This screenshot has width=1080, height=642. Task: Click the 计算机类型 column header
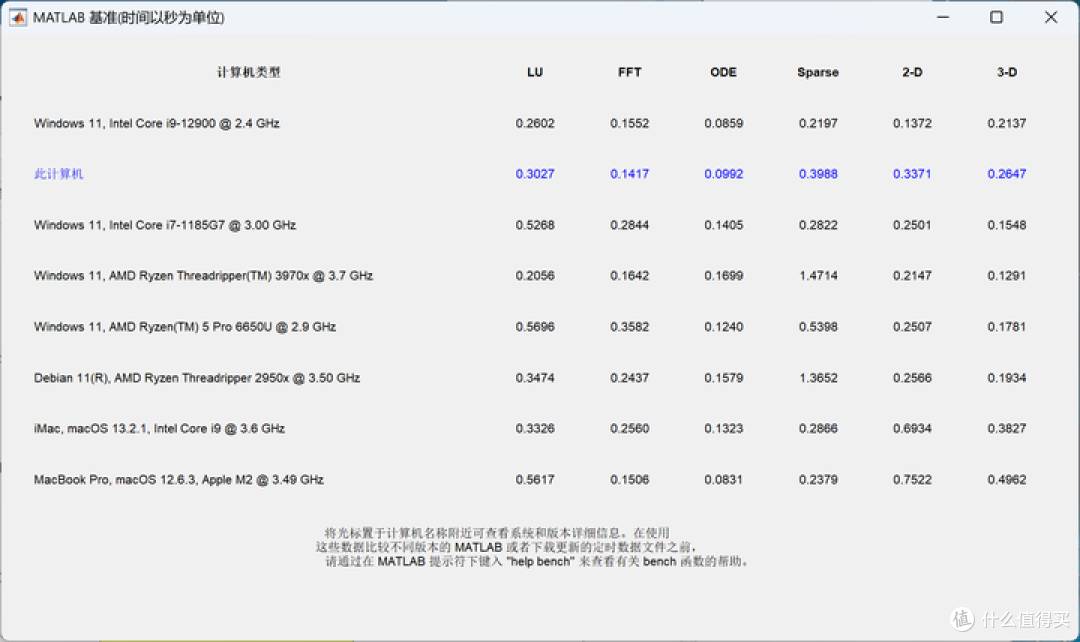tap(249, 72)
